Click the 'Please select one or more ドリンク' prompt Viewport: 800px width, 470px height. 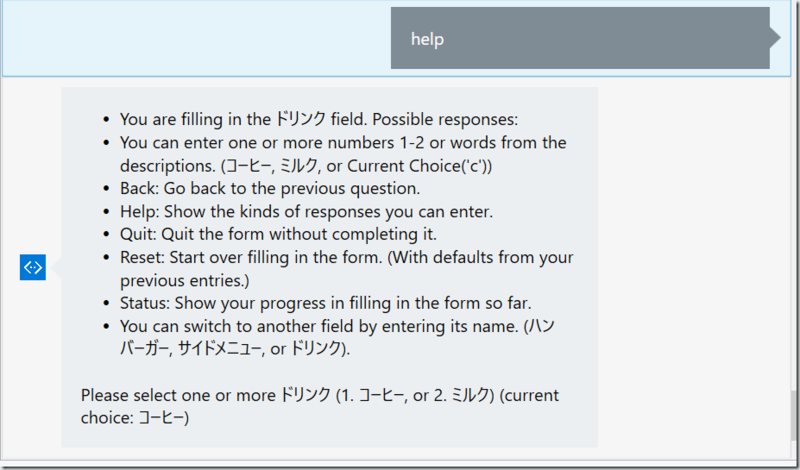point(320,406)
